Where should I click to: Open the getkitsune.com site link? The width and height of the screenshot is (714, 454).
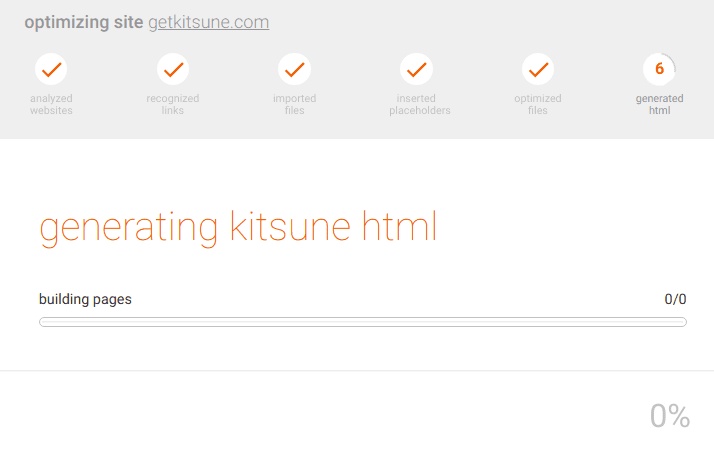pyautogui.click(x=208, y=22)
